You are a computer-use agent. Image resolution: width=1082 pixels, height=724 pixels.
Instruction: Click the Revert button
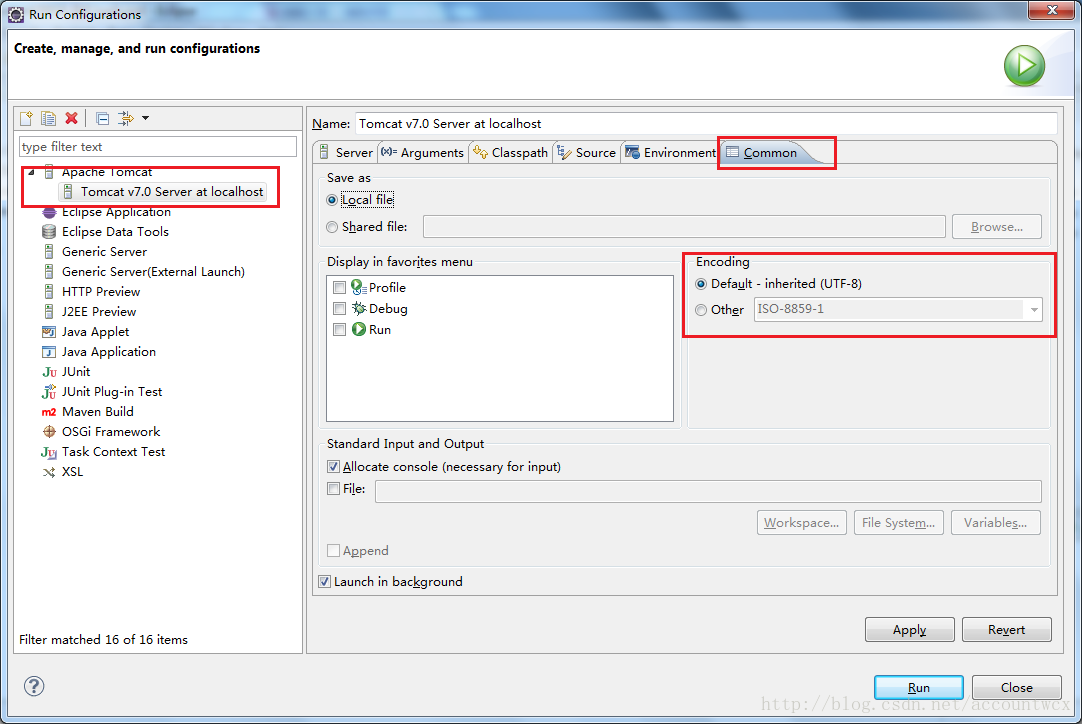(x=1006, y=630)
